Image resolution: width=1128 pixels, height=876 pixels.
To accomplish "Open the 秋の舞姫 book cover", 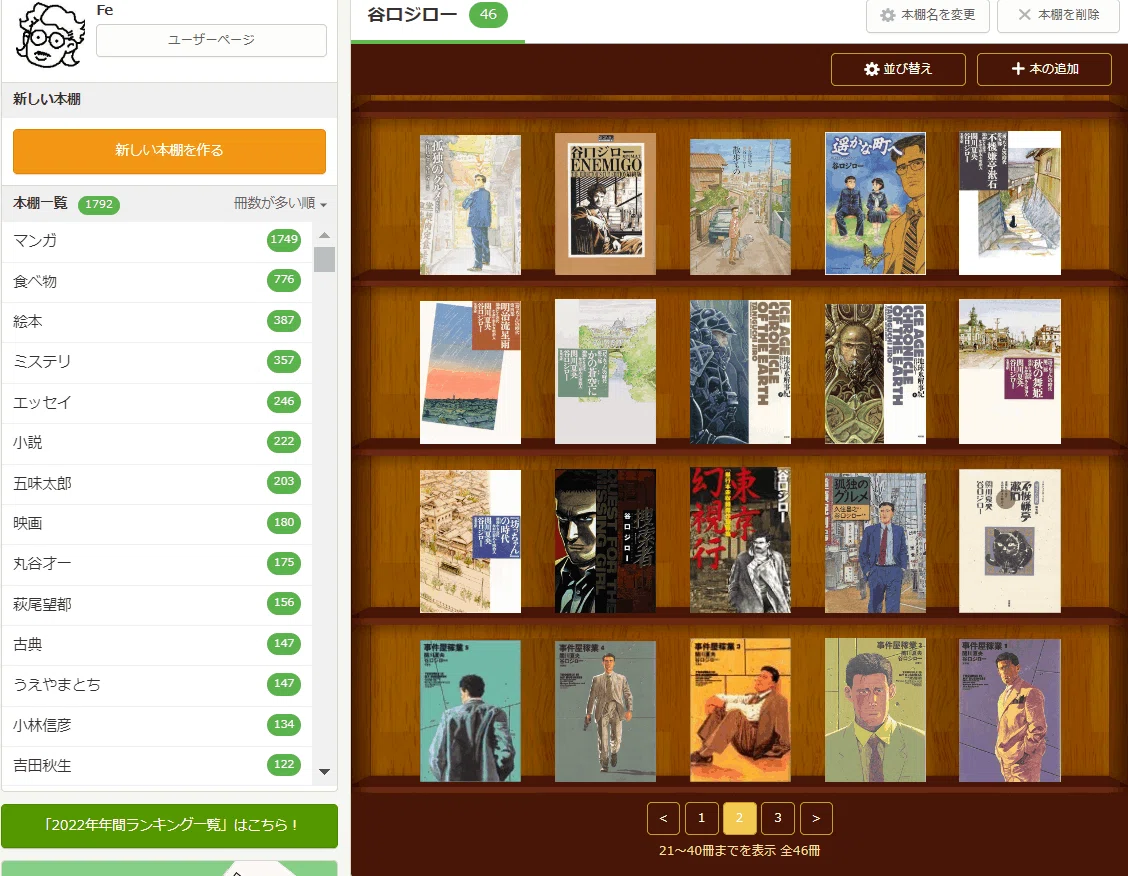I will 1010,372.
